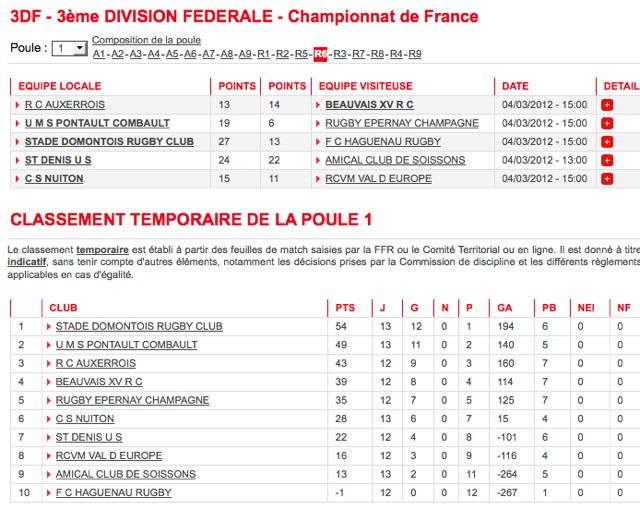Go to round R9
Image resolution: width=640 pixels, height=510 pixels.
(415, 54)
